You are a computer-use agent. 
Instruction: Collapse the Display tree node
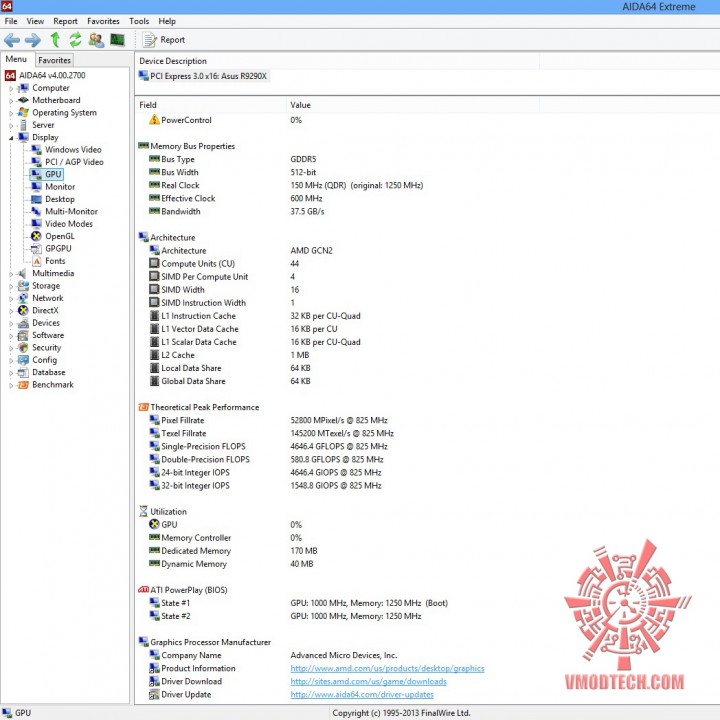pos(11,138)
